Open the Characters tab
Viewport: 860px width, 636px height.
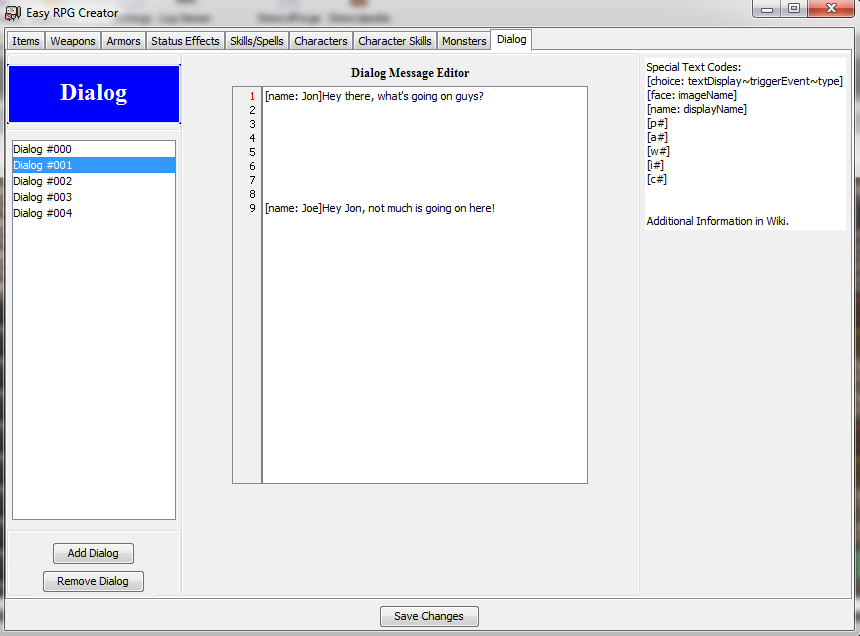pyautogui.click(x=320, y=40)
